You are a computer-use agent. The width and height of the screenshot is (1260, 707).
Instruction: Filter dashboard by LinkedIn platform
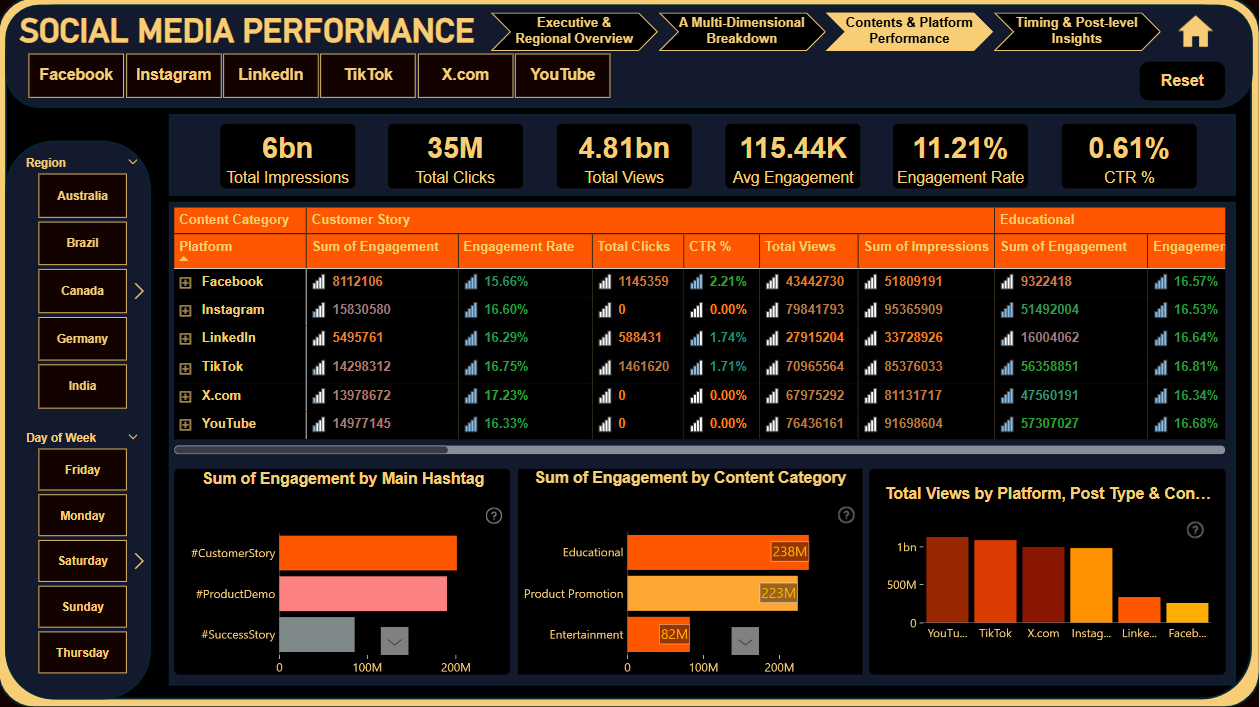click(270, 75)
